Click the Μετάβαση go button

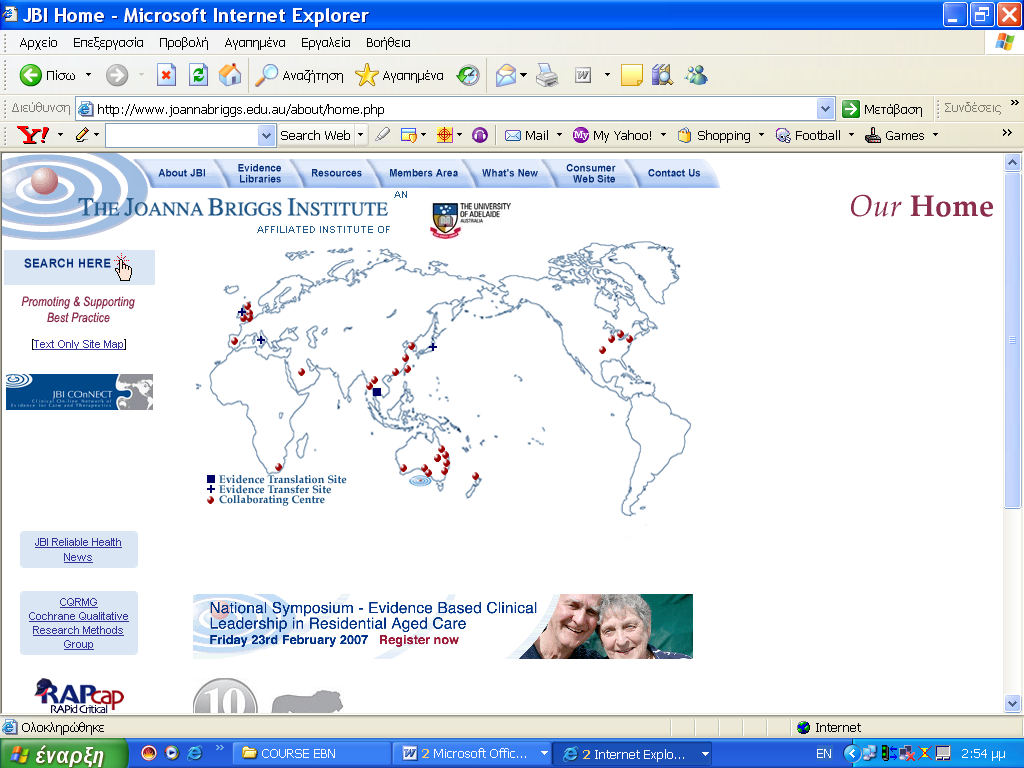pyautogui.click(x=883, y=109)
